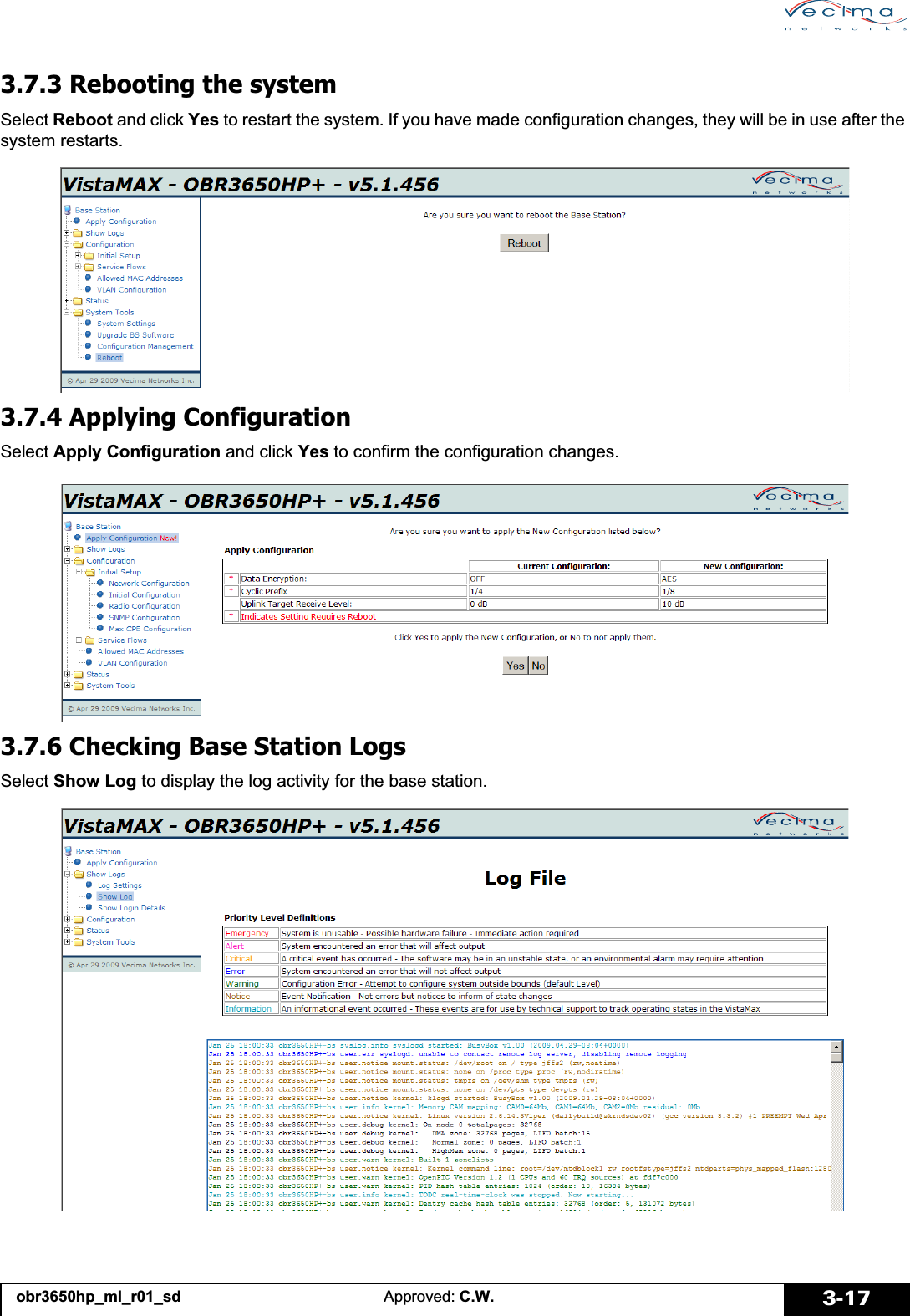The height and width of the screenshot is (1316, 910).
Task: Click Vecima Networks logo in the Reboot page header
Action: pyautogui.click(x=797, y=183)
